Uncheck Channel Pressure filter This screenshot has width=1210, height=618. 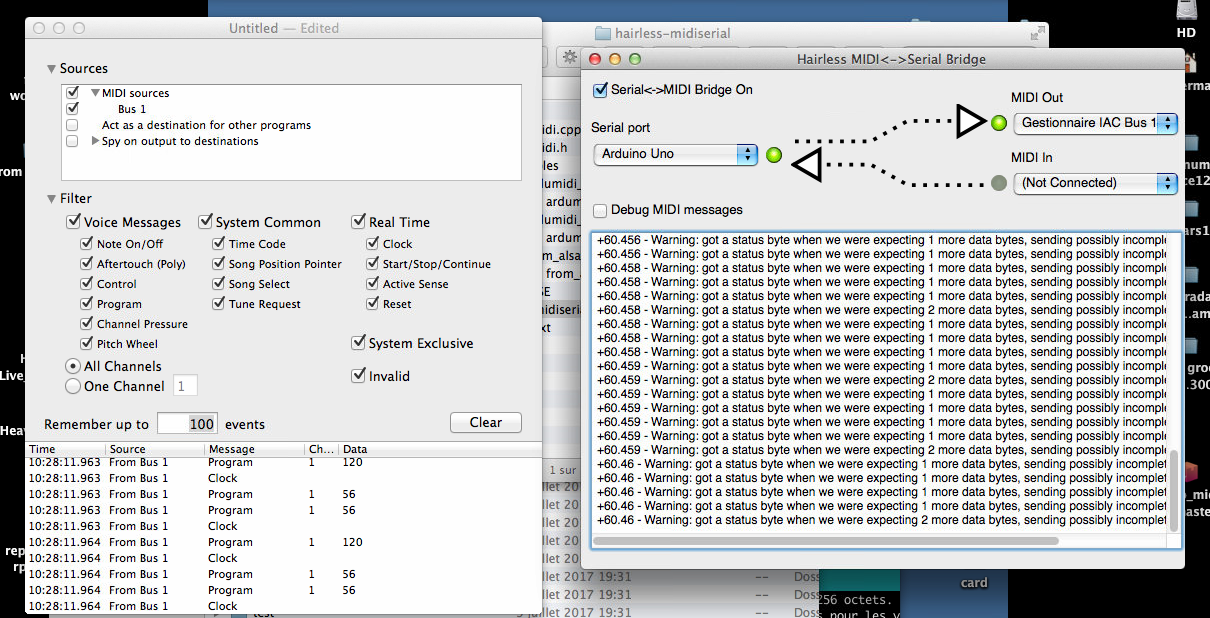(x=87, y=323)
